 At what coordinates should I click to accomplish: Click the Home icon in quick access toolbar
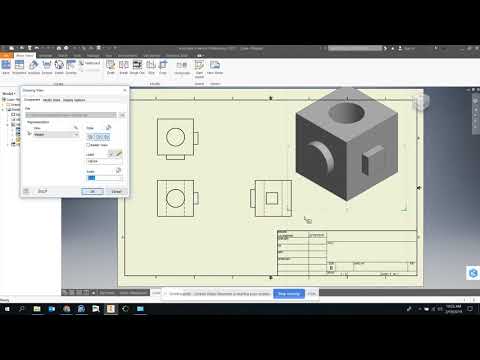[59, 48]
